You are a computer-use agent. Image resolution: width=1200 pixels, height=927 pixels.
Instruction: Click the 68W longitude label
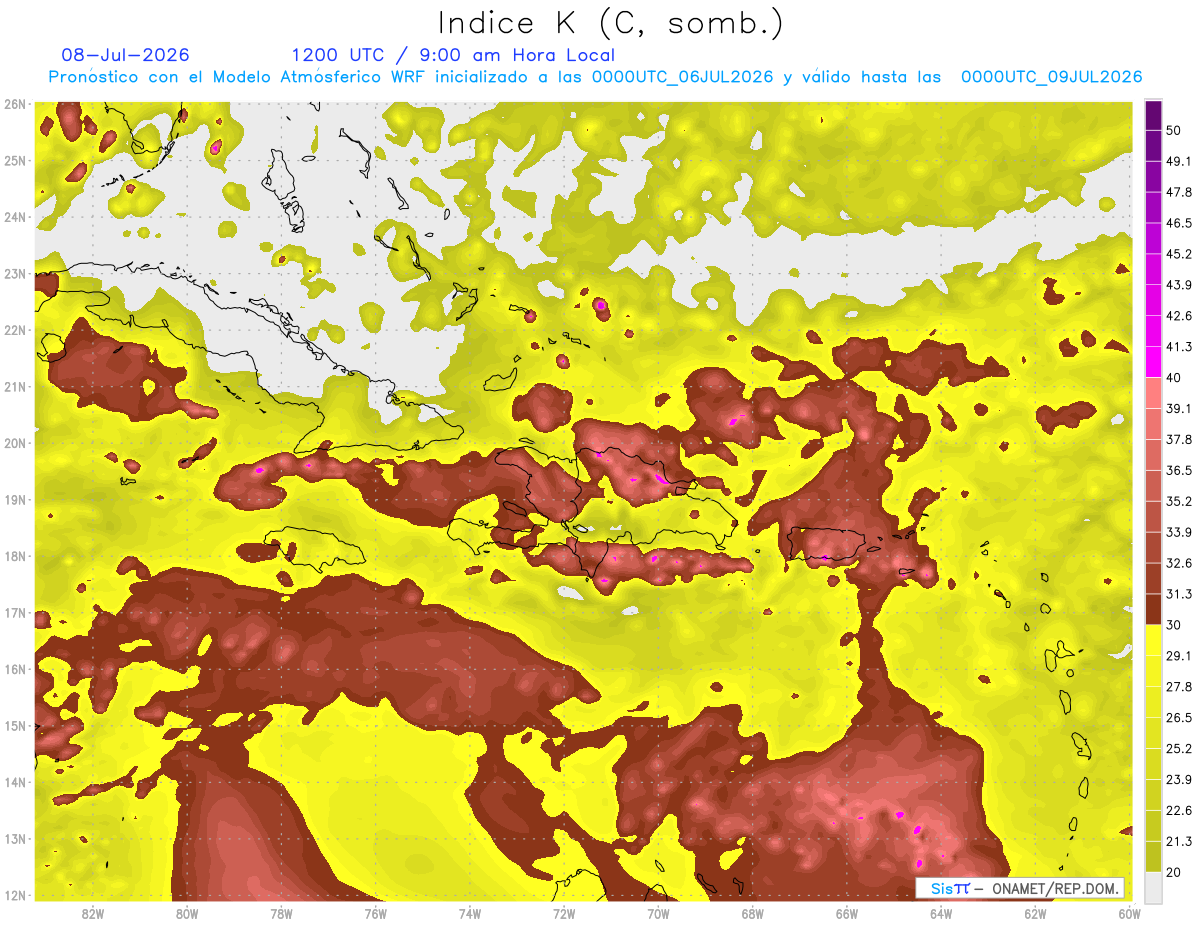pyautogui.click(x=753, y=914)
